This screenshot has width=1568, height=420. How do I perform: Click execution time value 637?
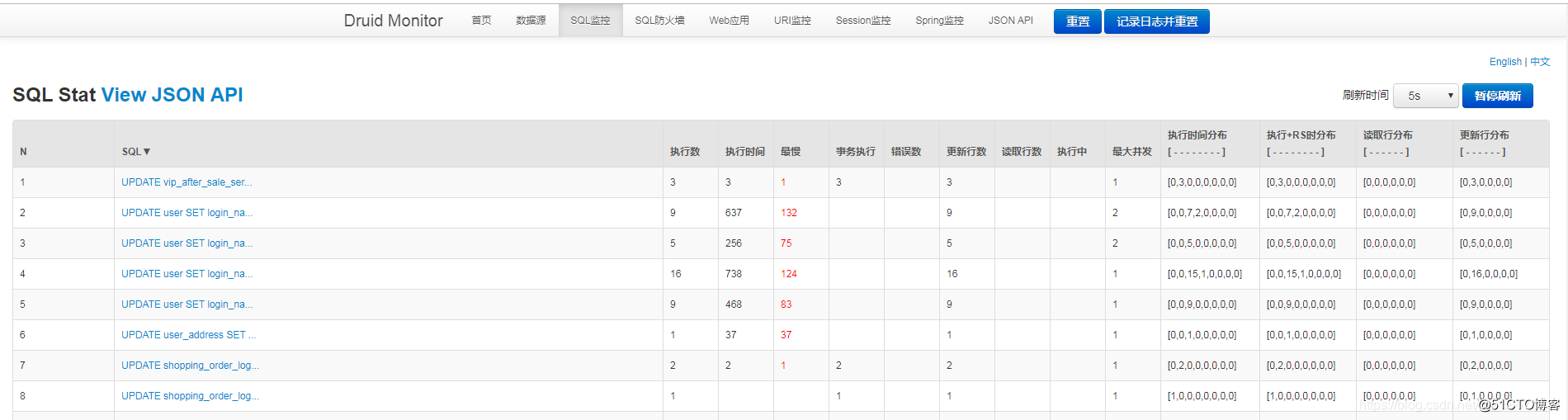point(733,213)
